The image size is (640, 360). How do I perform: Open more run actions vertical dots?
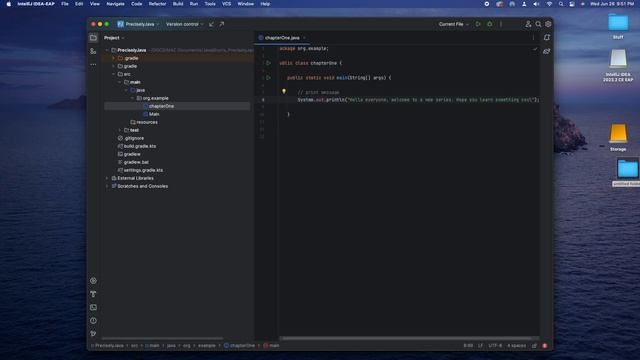[501, 24]
